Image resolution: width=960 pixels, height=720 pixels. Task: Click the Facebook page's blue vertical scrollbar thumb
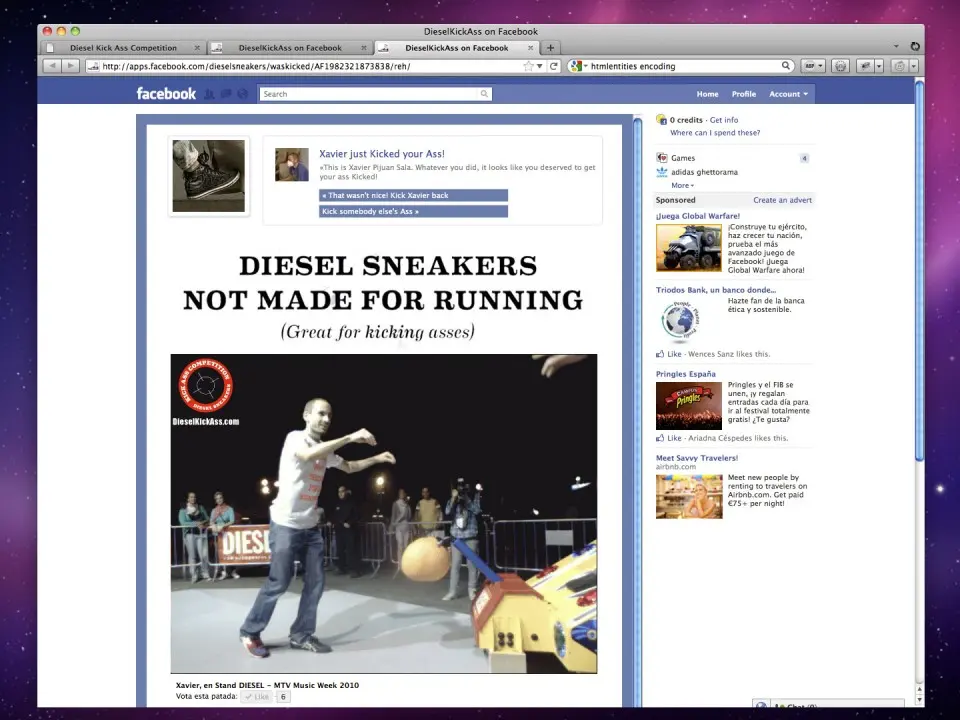coord(919,269)
